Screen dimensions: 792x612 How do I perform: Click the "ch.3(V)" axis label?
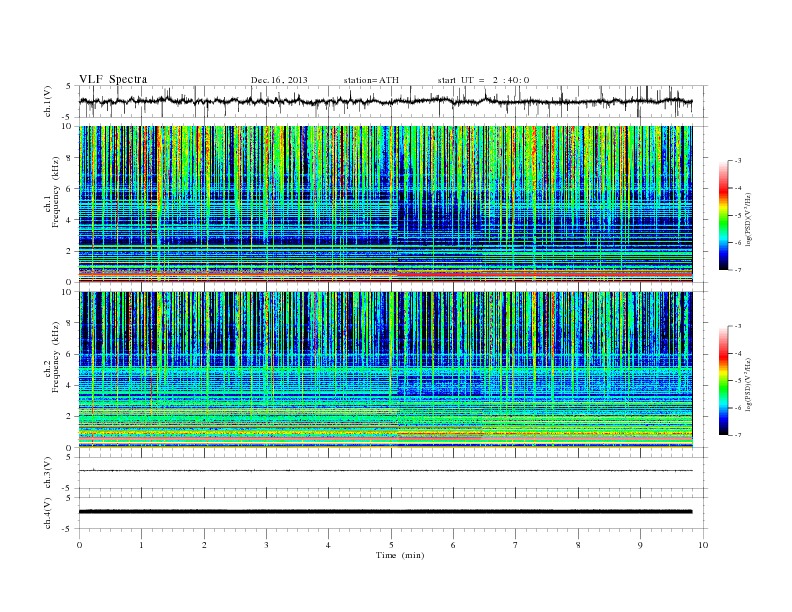click(48, 473)
